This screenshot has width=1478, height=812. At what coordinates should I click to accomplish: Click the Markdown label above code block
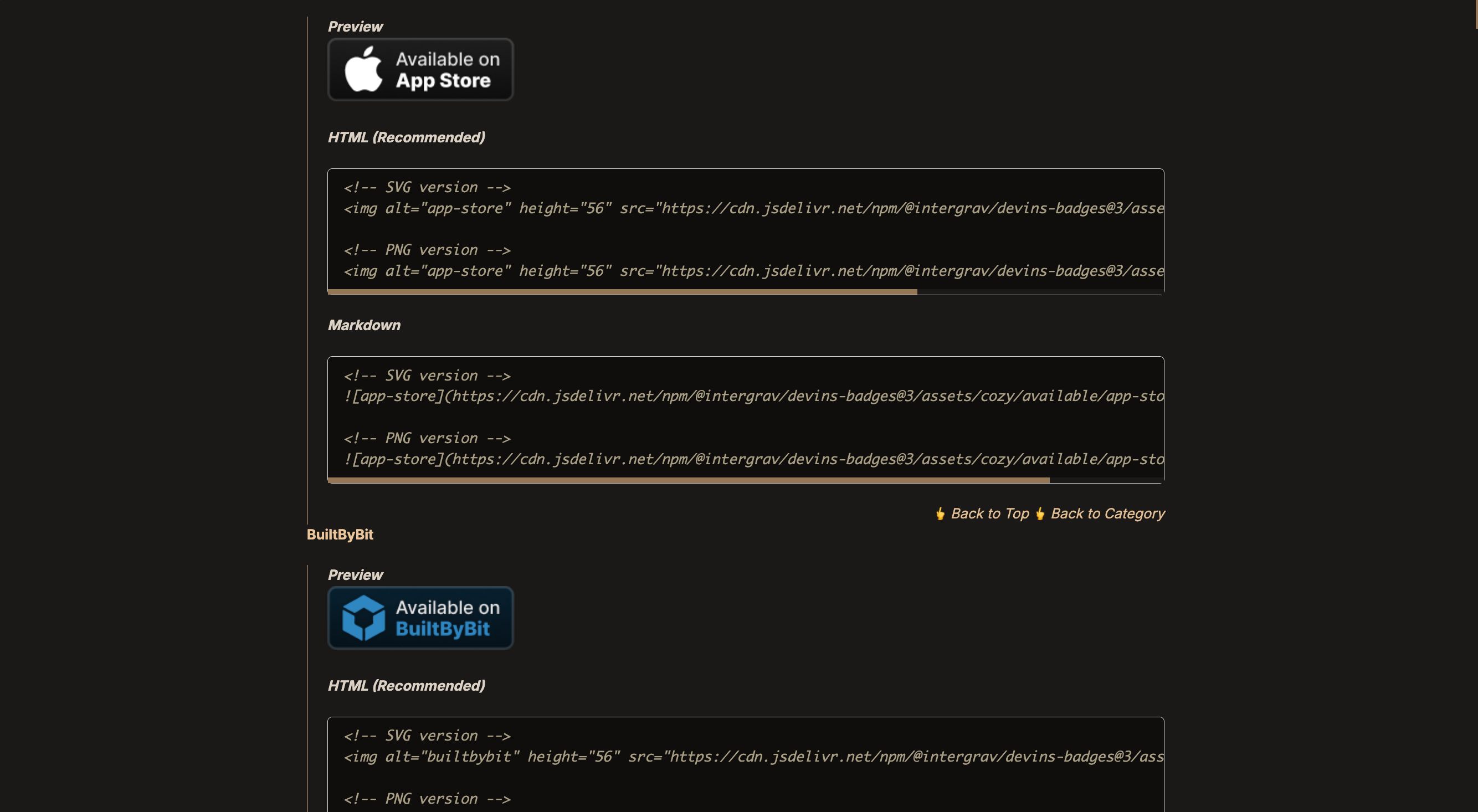(x=364, y=325)
